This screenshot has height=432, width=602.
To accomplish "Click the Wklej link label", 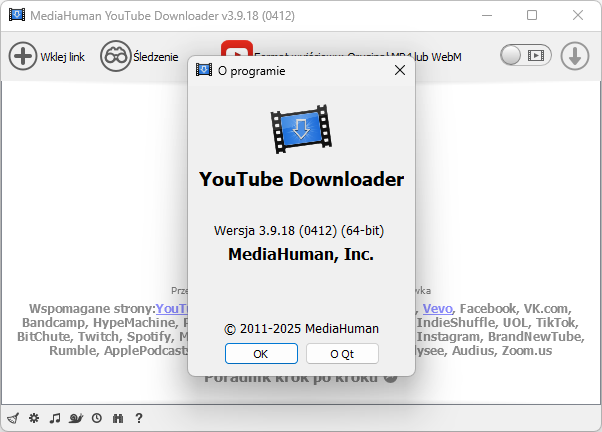I will (63, 57).
